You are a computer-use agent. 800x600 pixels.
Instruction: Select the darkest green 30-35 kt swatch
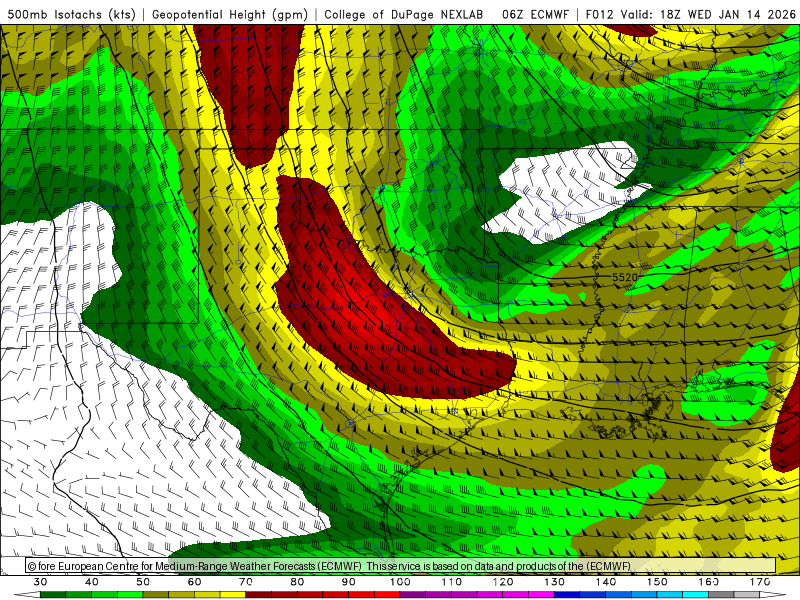(53, 594)
